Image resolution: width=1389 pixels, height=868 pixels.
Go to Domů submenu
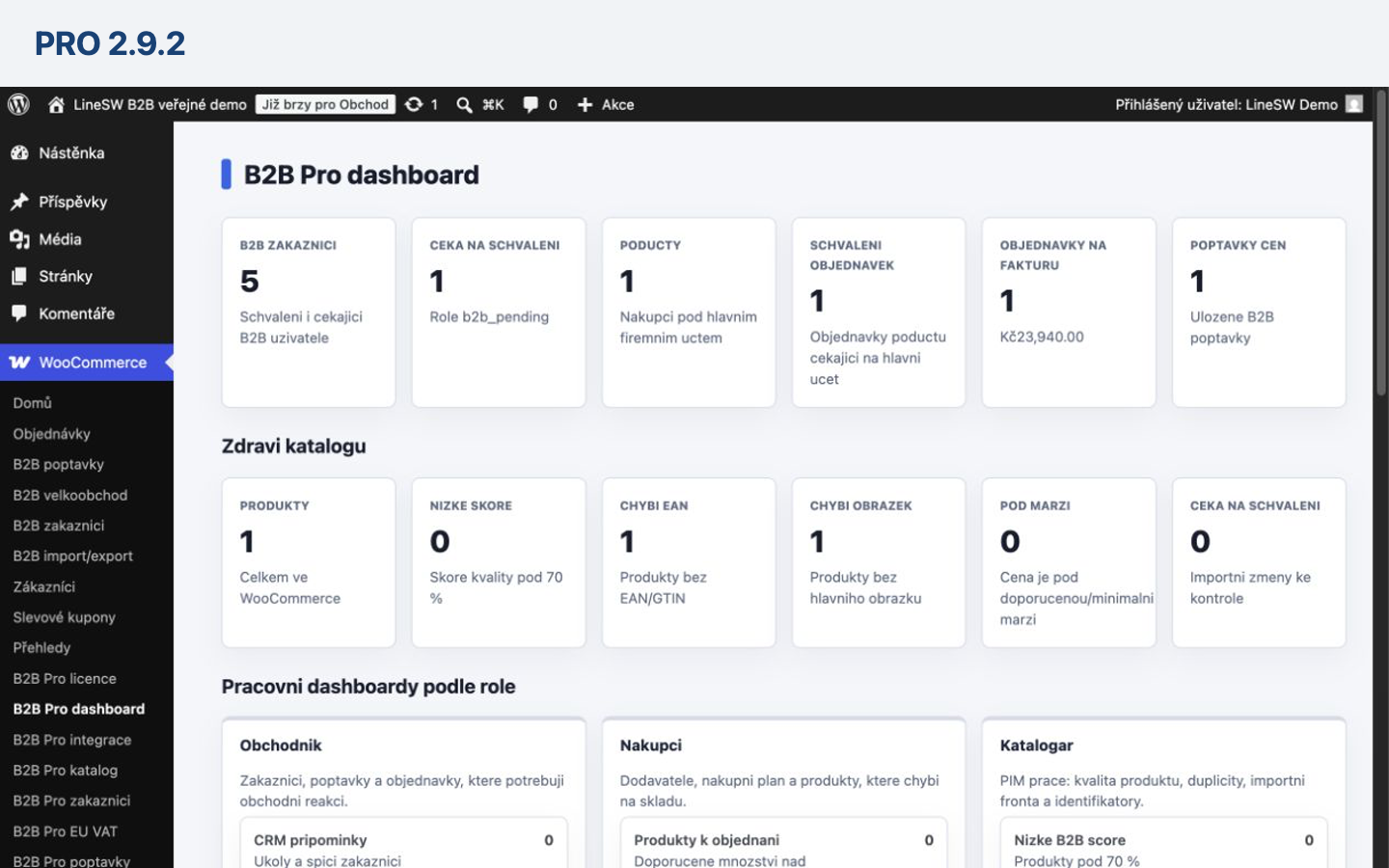(33, 403)
